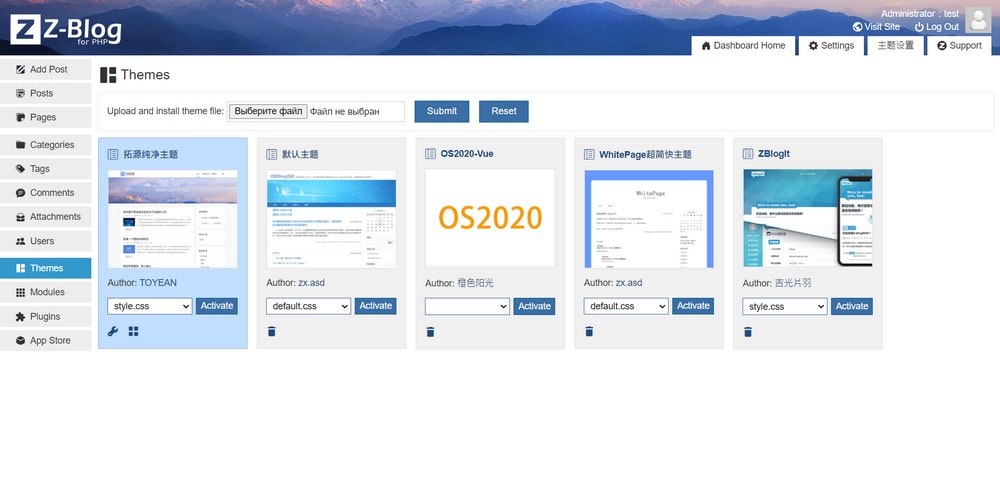Image resolution: width=1000 pixels, height=488 pixels.
Task: Activate the OS2020-Vue theme
Action: tap(534, 306)
